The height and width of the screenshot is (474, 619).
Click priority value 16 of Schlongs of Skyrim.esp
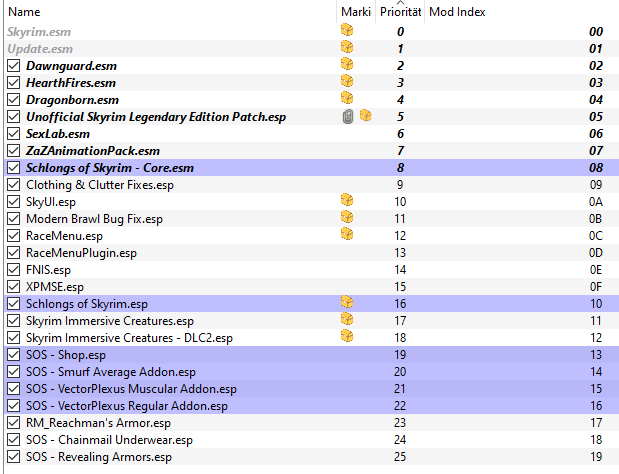[x=400, y=304]
